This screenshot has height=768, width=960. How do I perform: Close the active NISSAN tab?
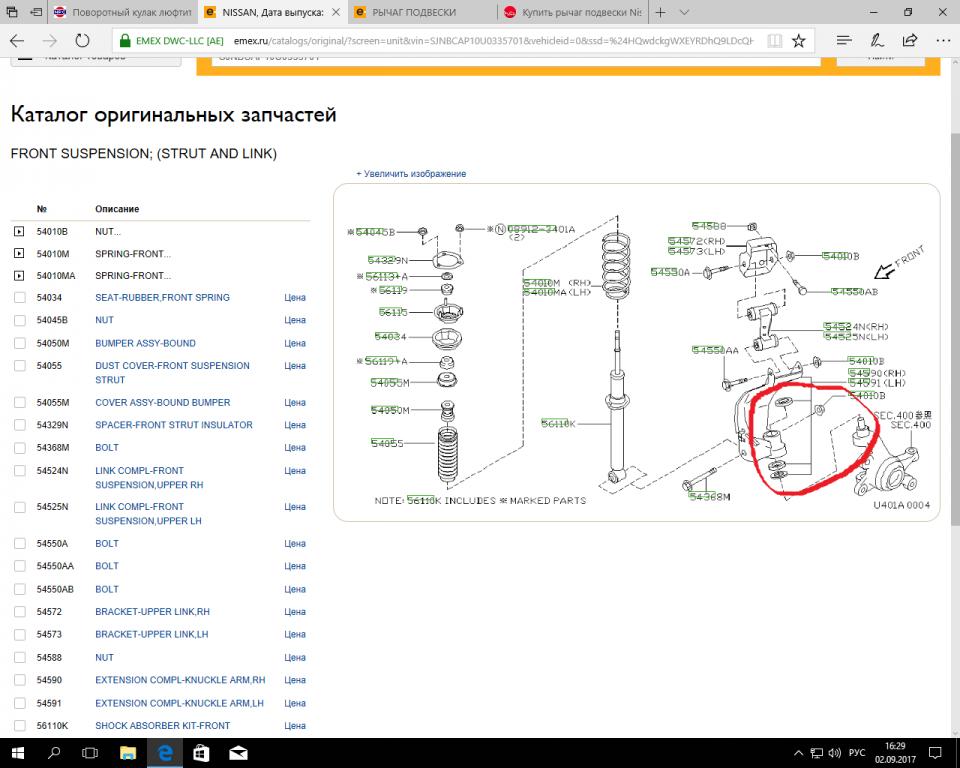click(x=336, y=12)
